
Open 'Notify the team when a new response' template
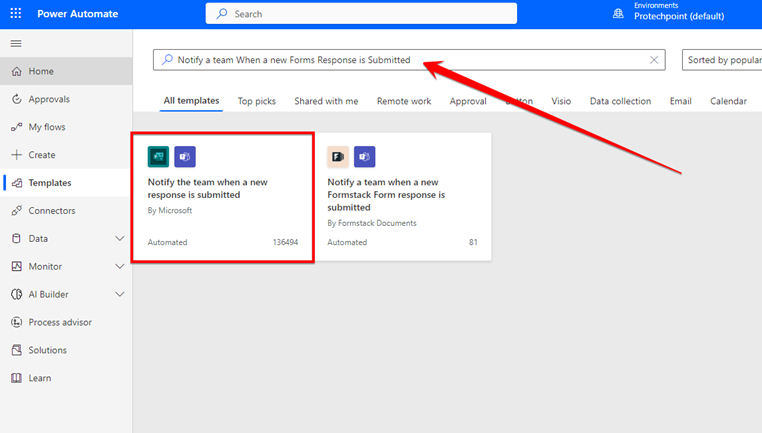click(x=208, y=189)
